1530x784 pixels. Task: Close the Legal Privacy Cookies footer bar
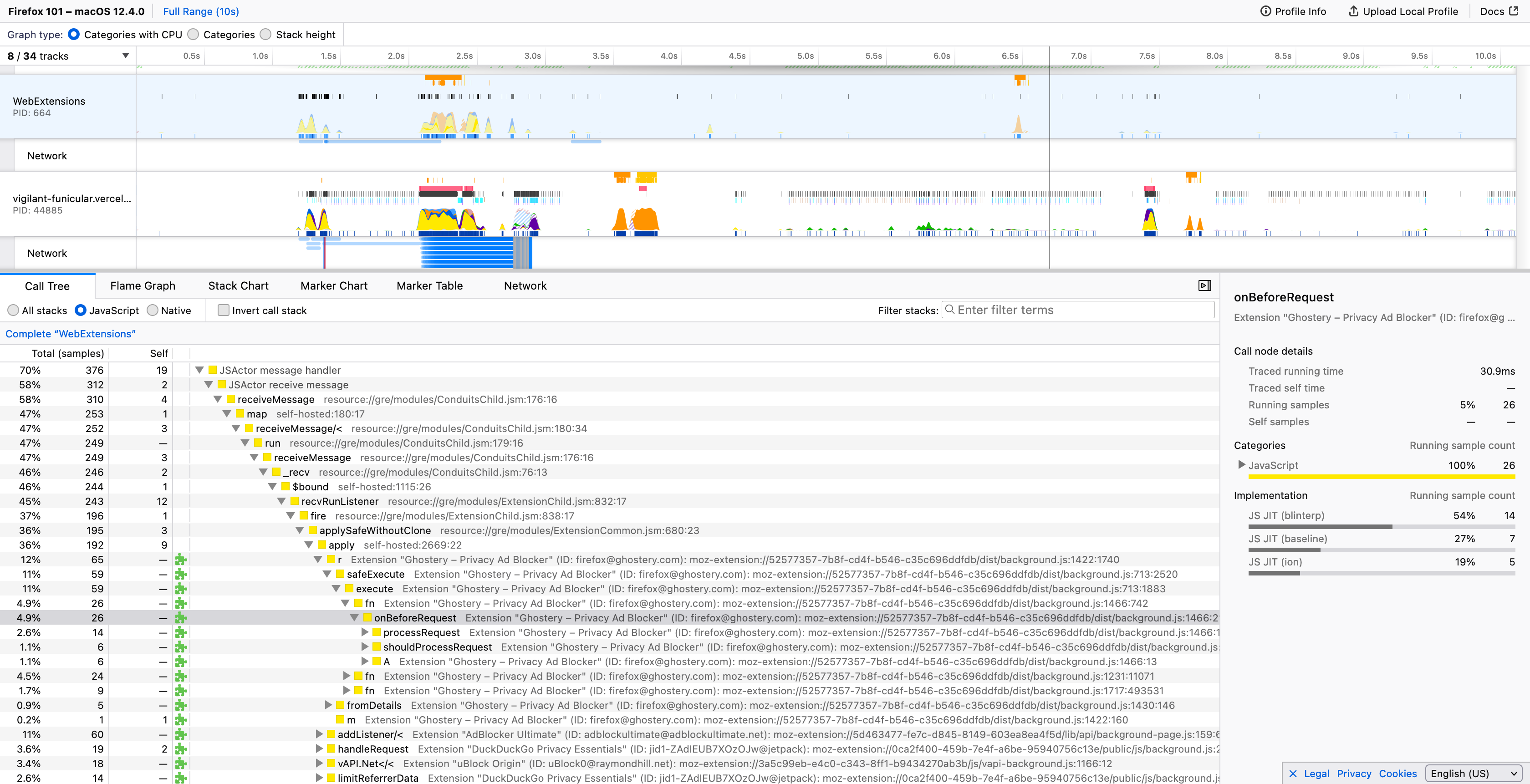click(x=1293, y=774)
